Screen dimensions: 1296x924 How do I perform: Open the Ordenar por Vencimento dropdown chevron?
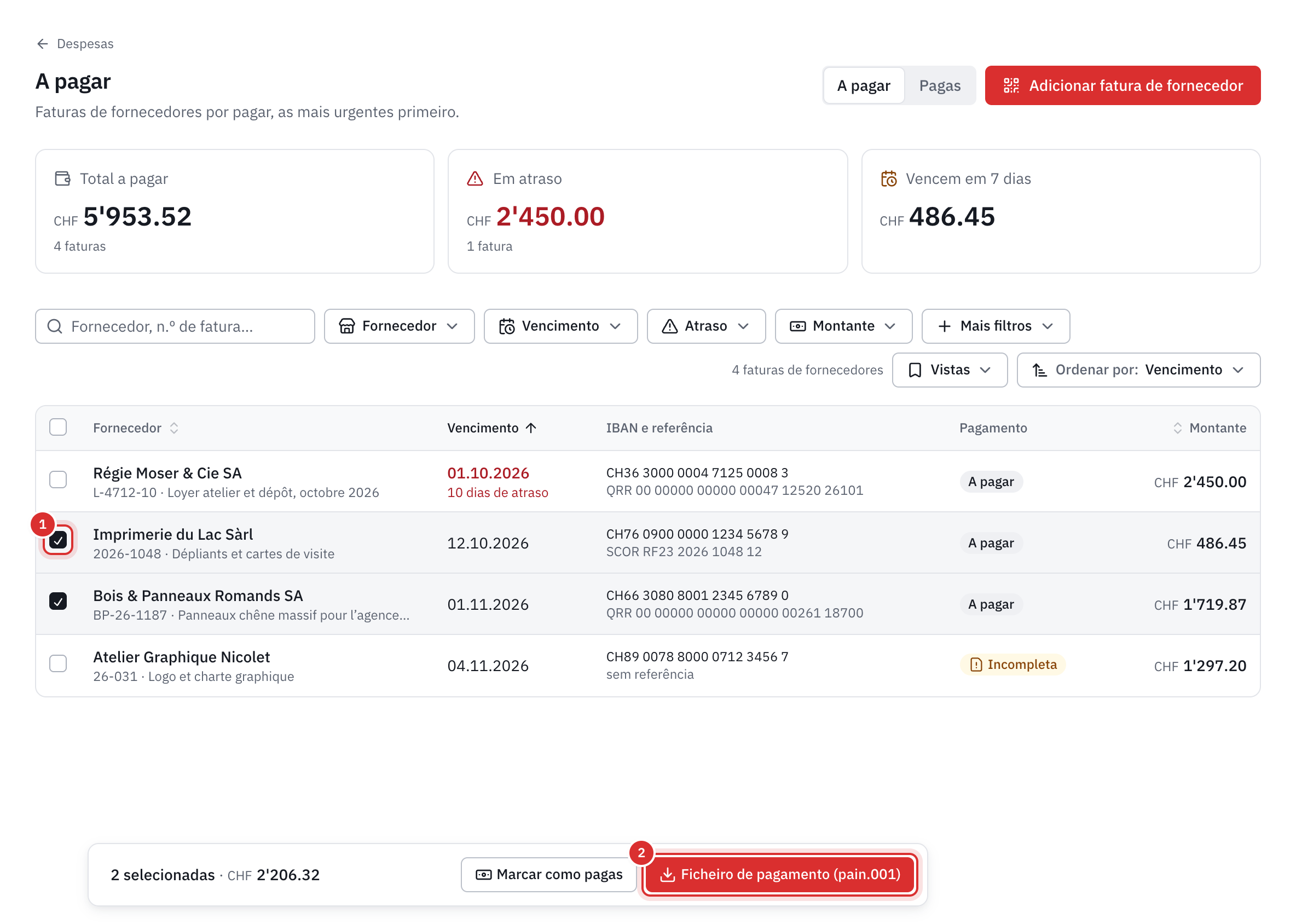[1238, 370]
